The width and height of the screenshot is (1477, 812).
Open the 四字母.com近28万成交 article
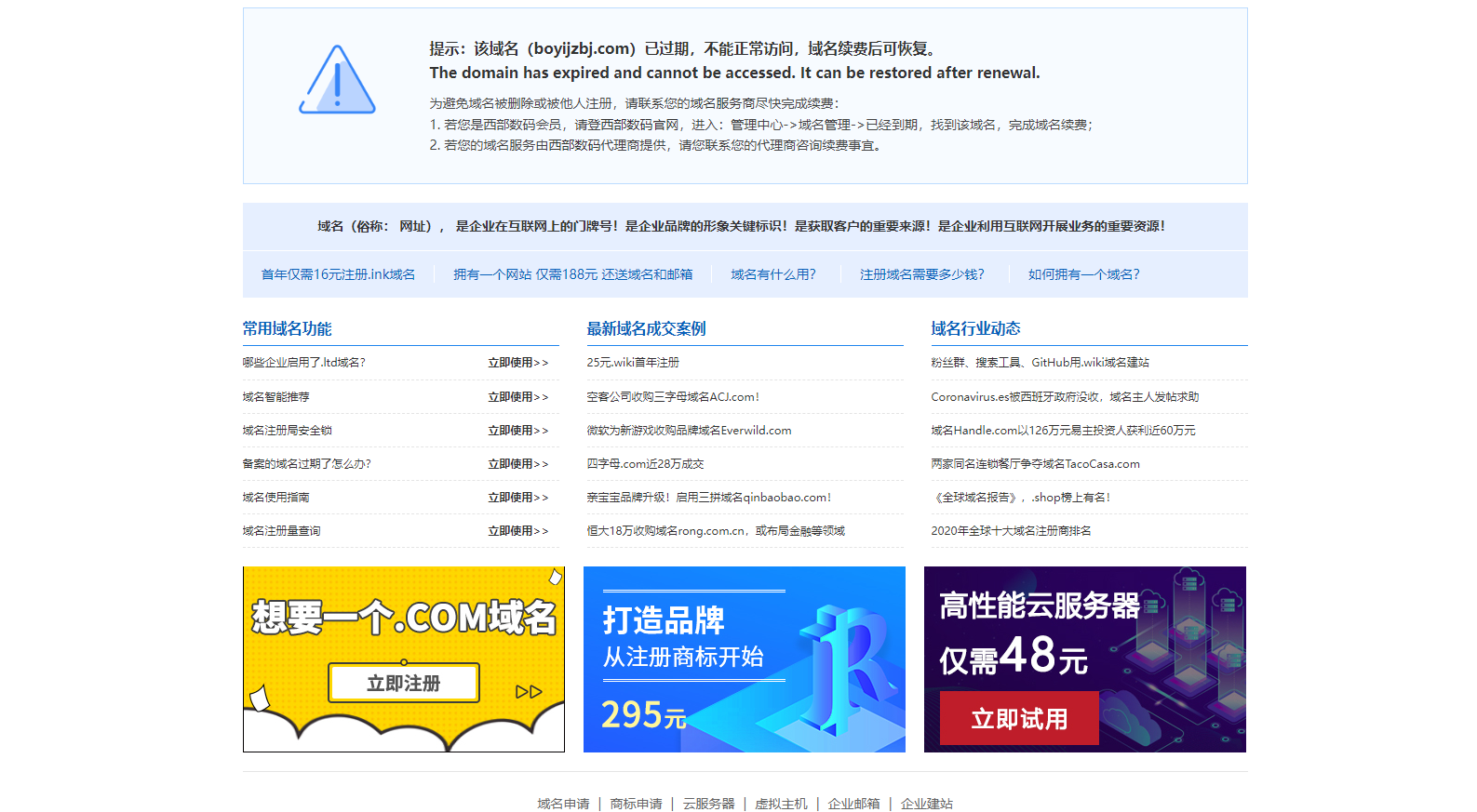645,464
